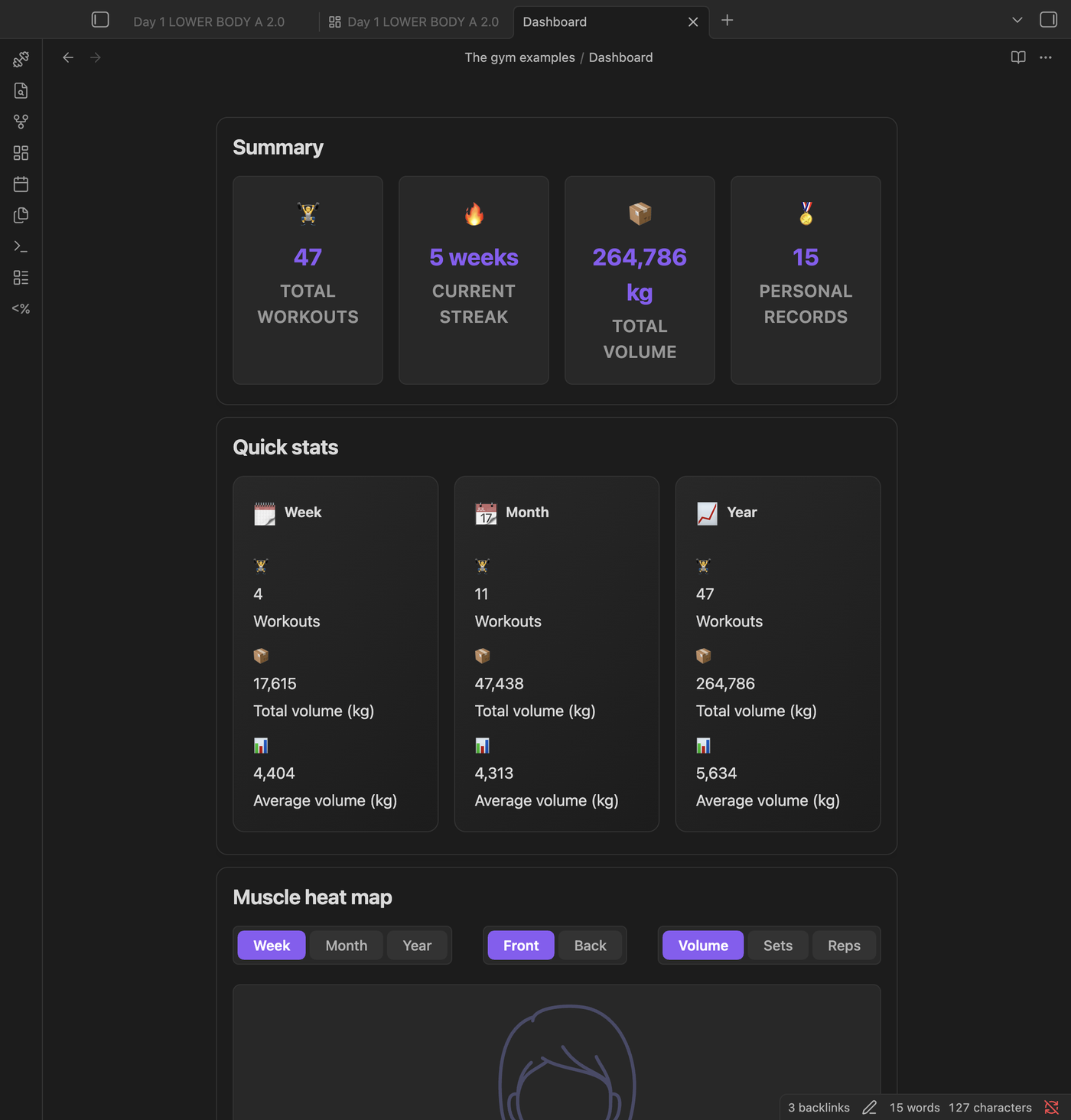Click 'The gym examples' breadcrumb folder

click(x=520, y=57)
